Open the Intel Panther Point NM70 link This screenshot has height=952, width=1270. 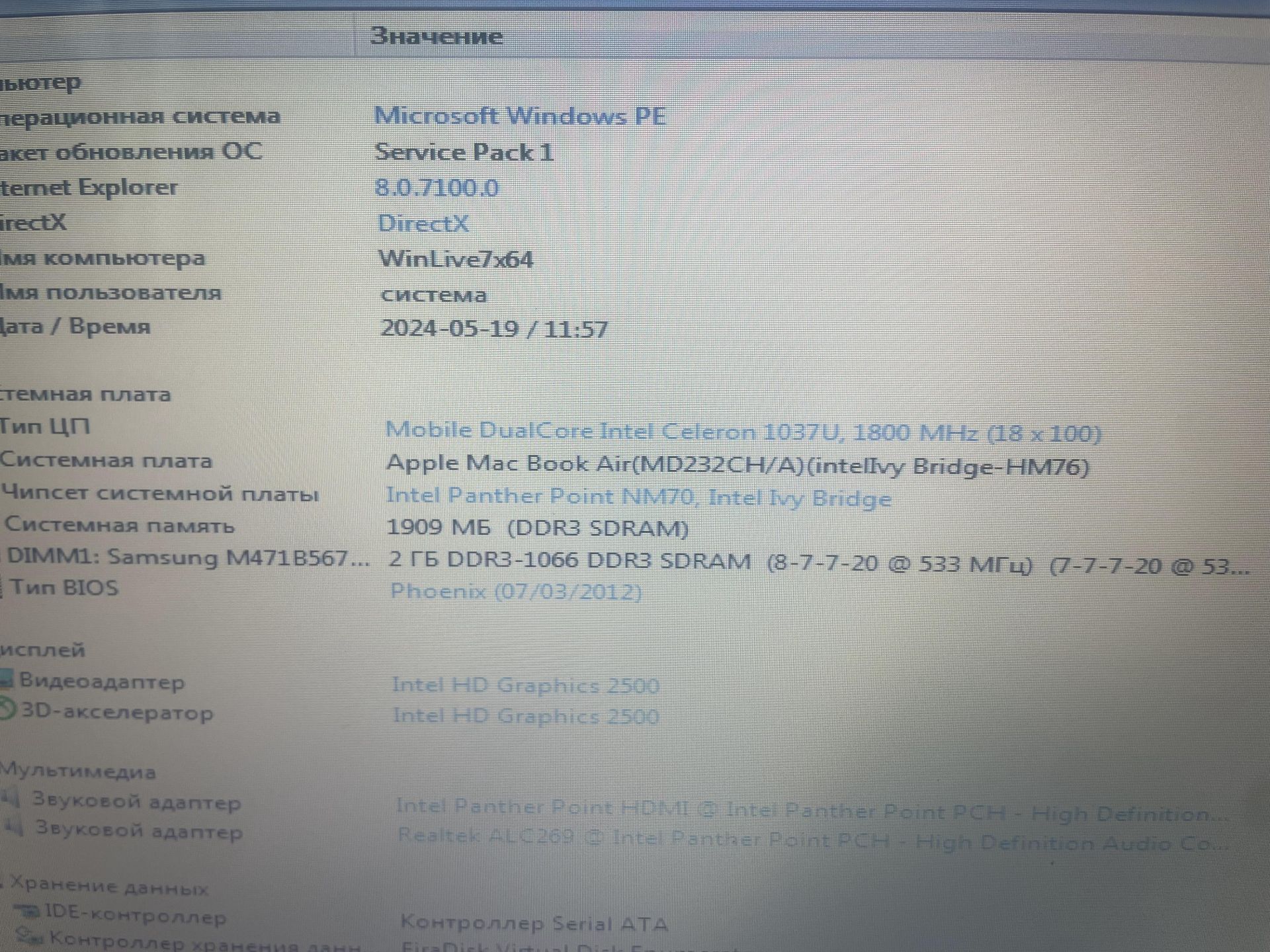coord(638,496)
